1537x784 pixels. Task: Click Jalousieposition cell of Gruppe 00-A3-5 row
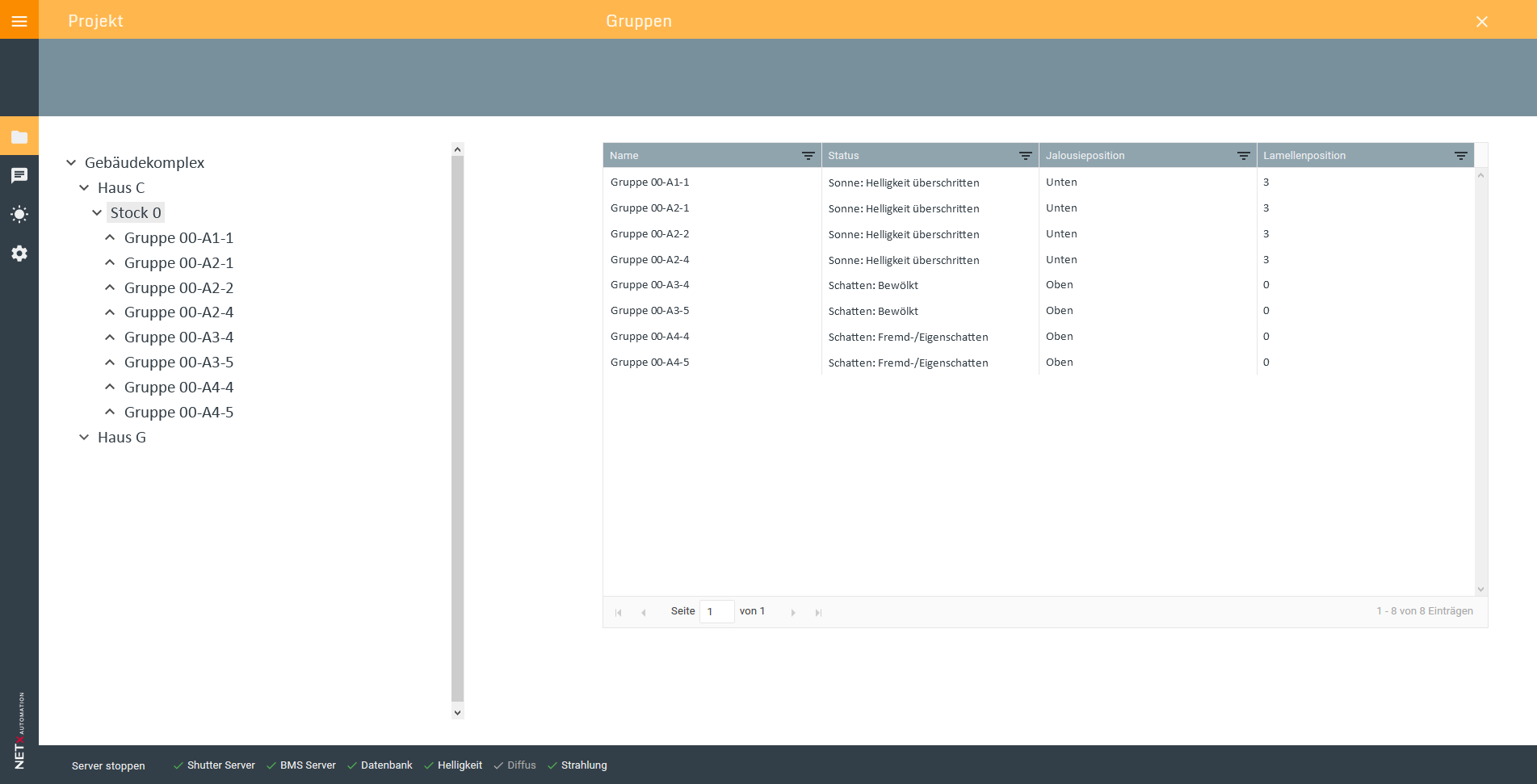click(x=1148, y=311)
